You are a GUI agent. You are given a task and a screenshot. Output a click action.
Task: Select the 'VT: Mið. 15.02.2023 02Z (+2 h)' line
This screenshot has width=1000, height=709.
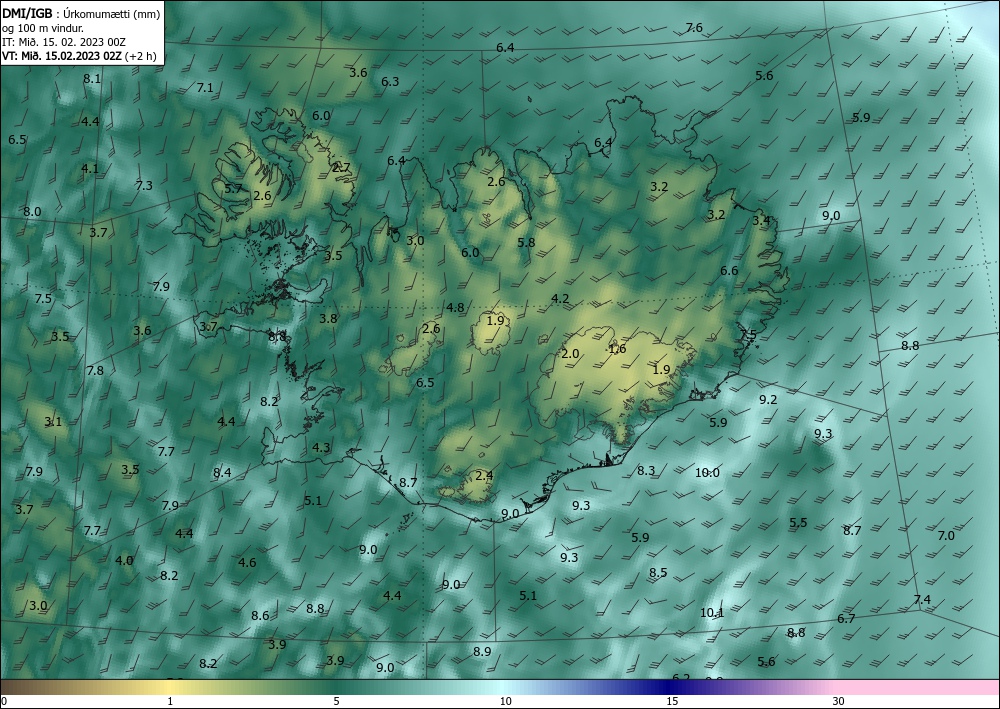[x=79, y=56]
